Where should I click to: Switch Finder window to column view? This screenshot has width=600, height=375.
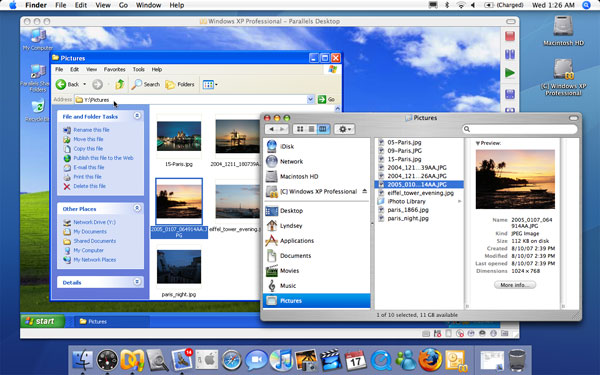(x=323, y=129)
